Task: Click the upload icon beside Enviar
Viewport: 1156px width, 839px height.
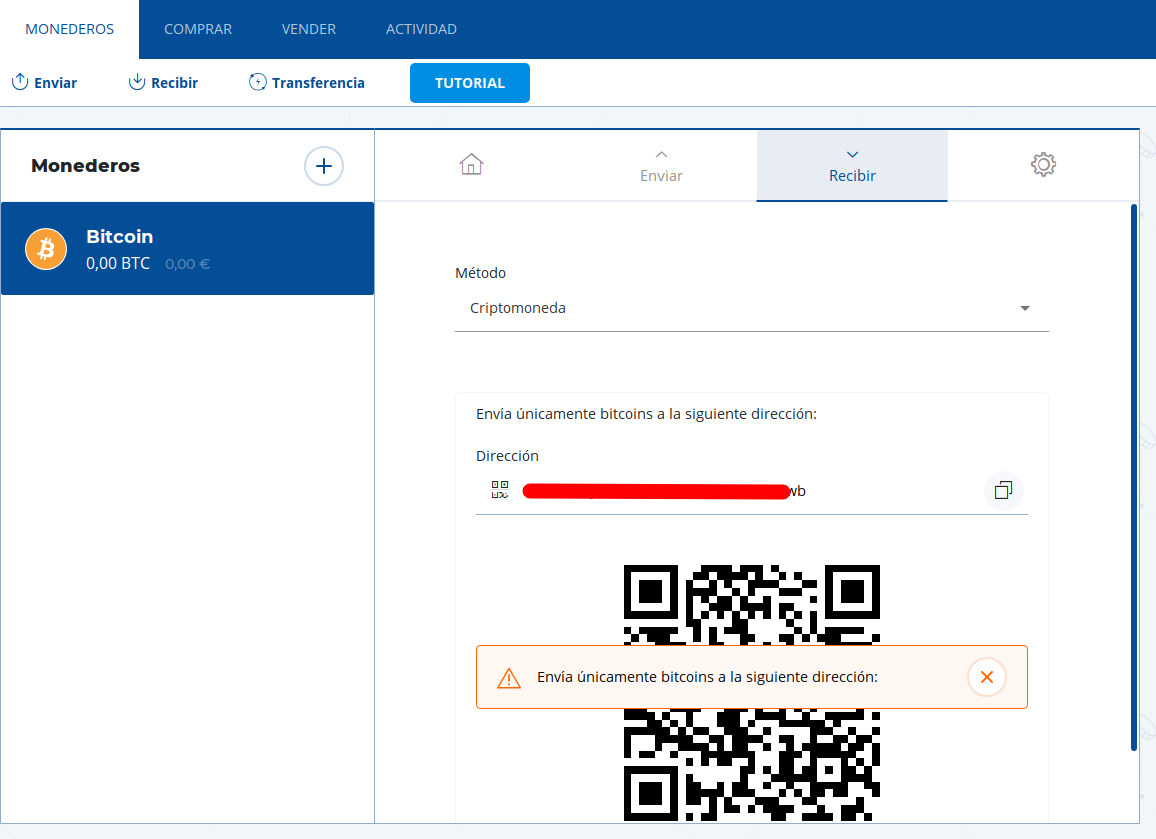Action: pyautogui.click(x=20, y=81)
